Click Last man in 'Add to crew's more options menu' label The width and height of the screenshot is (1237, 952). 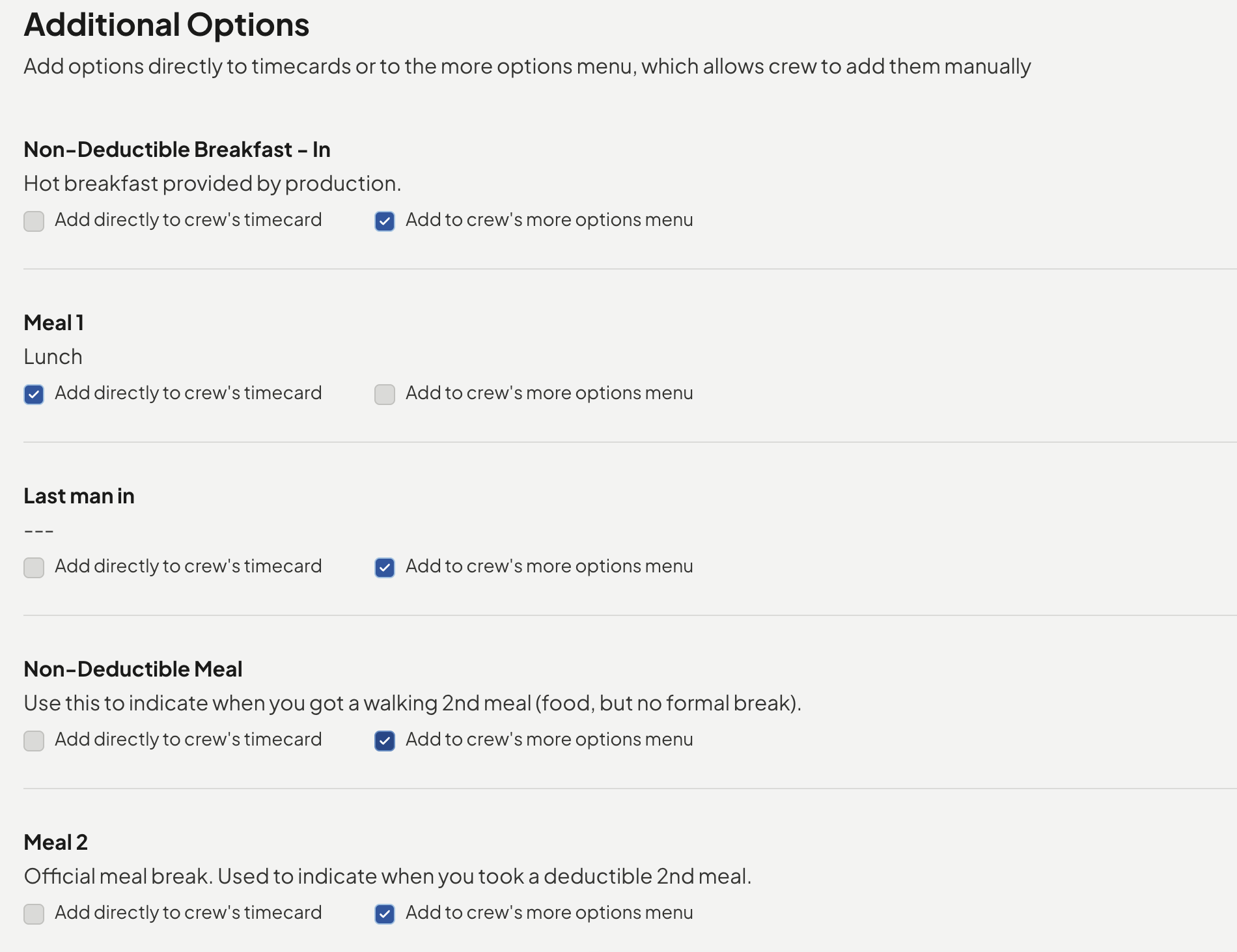tap(549, 567)
